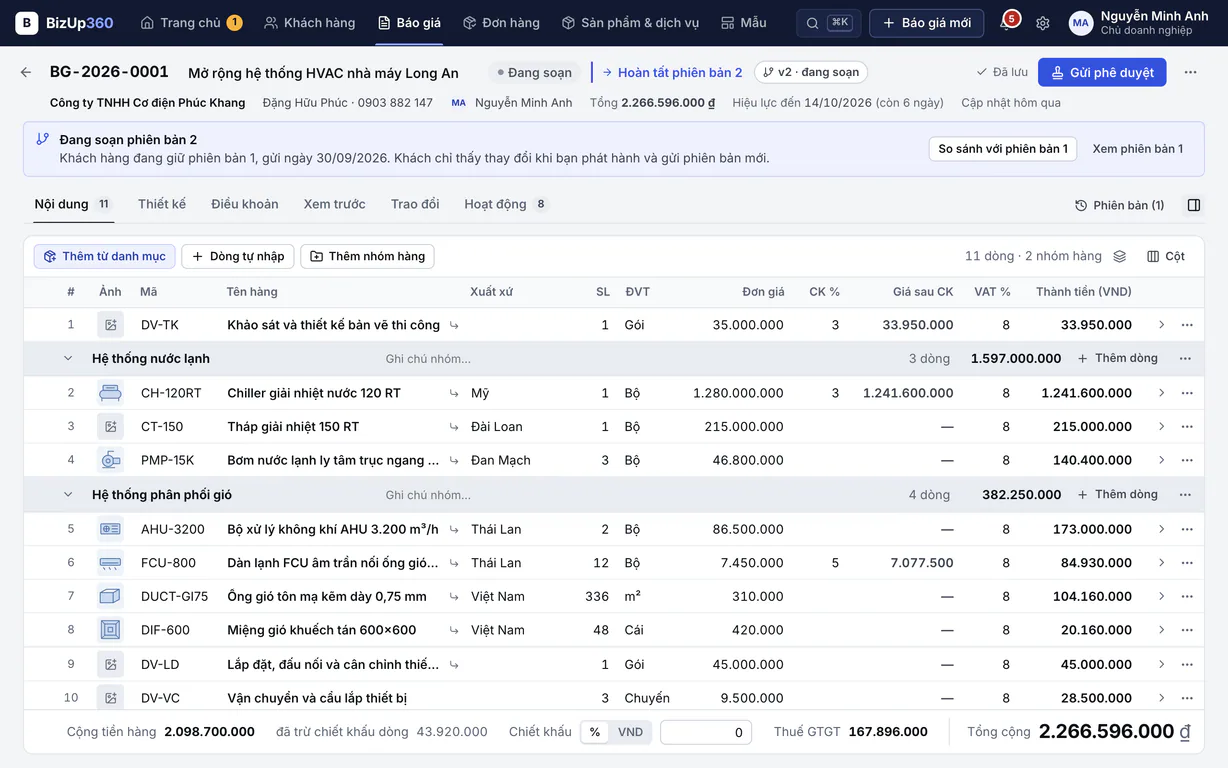
Task: Open the Nguyễn Minh Anh account menu
Action: click(x=1137, y=23)
